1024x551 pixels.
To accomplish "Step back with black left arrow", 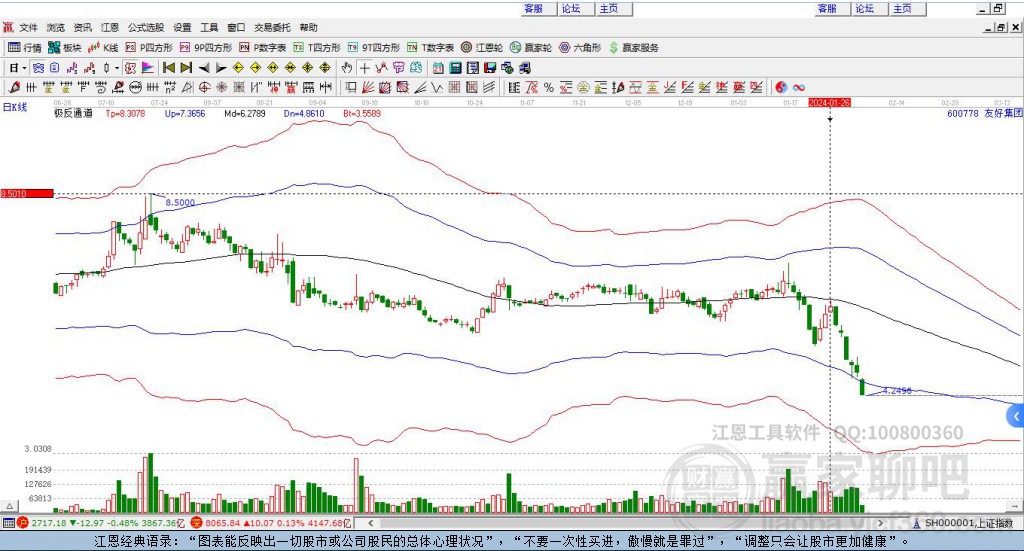I will [x=204, y=68].
